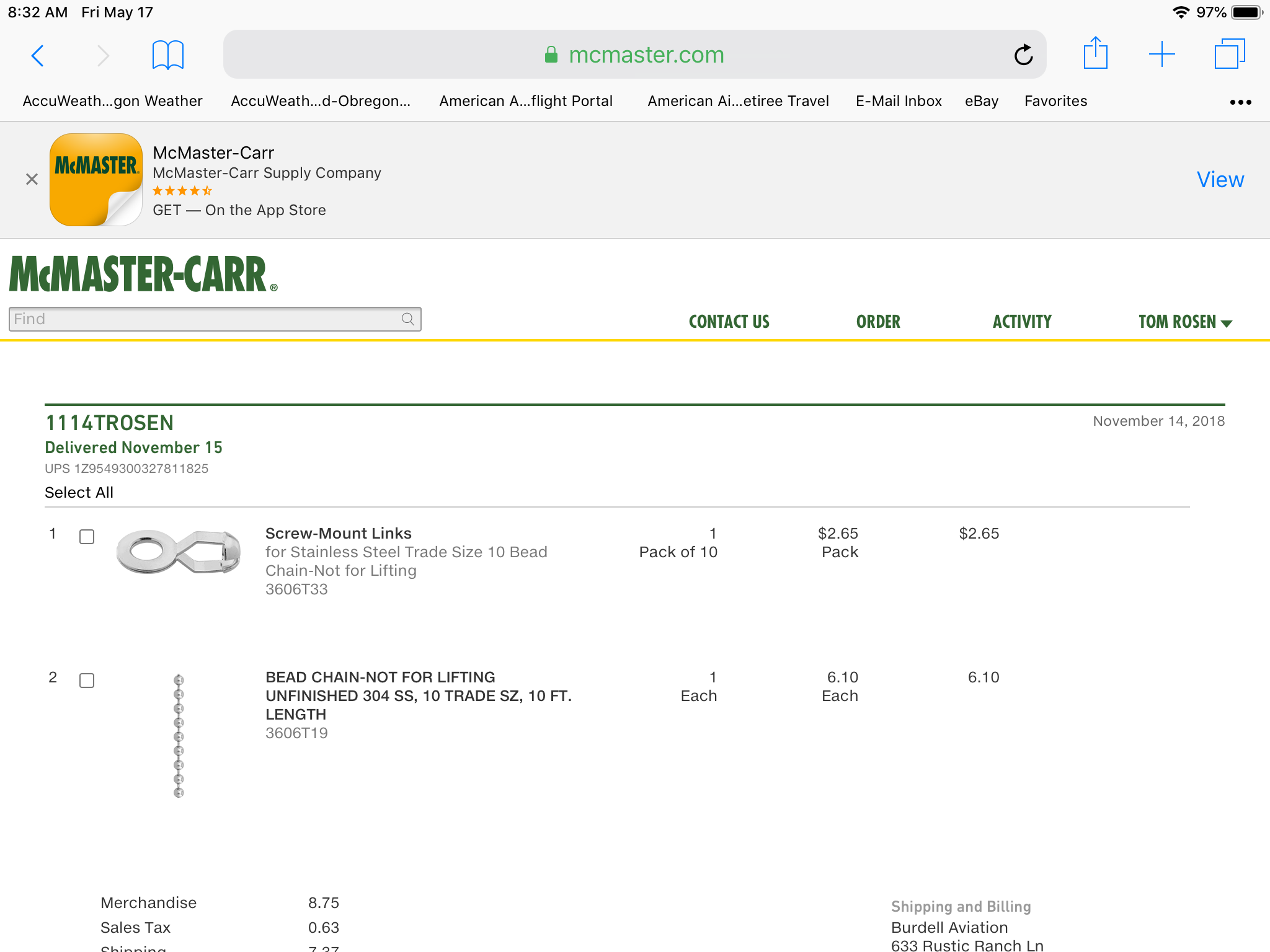The width and height of the screenshot is (1270, 952).
Task: Open the ORDER menu item
Action: click(878, 322)
